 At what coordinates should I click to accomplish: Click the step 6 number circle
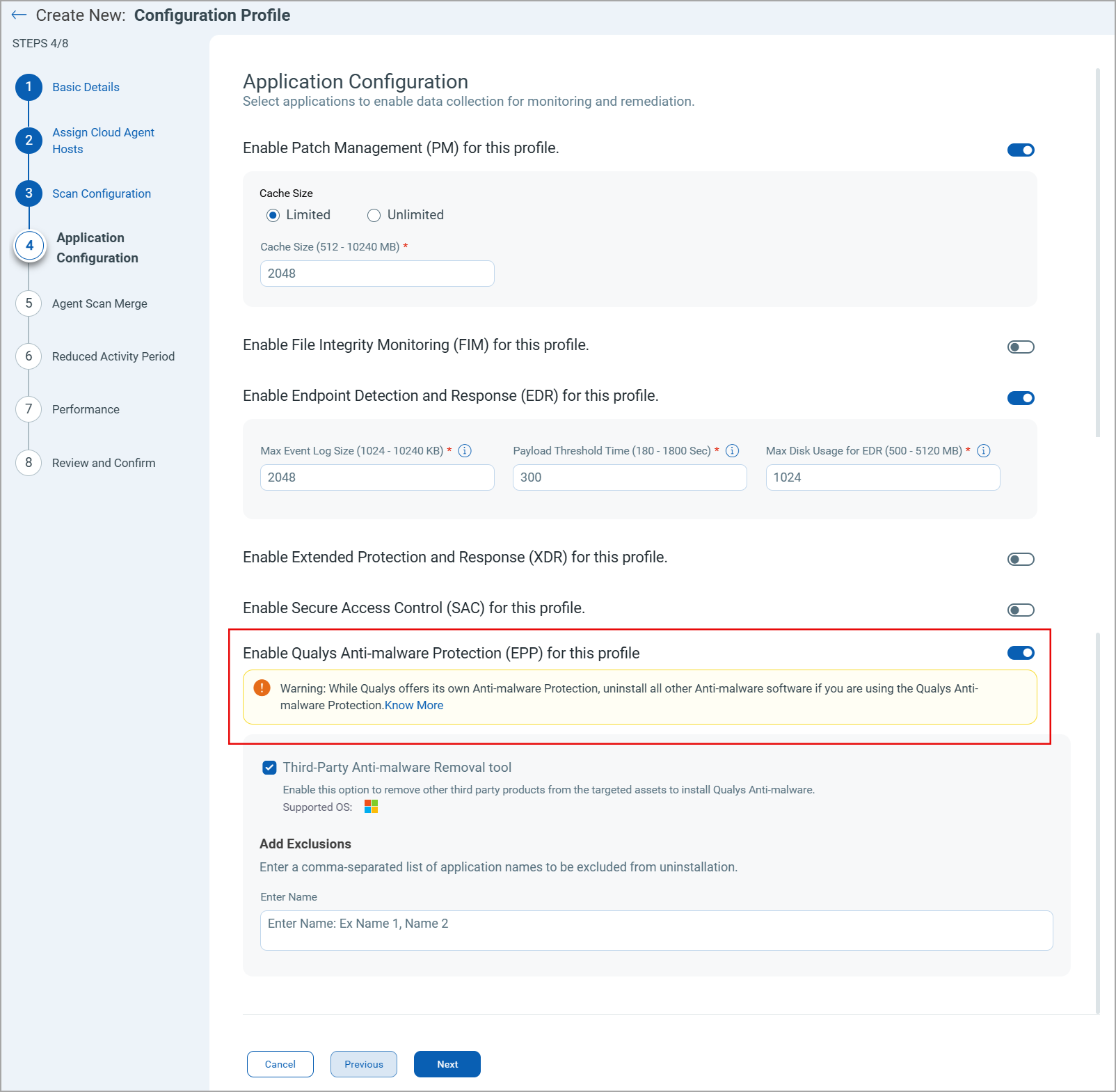(x=29, y=356)
